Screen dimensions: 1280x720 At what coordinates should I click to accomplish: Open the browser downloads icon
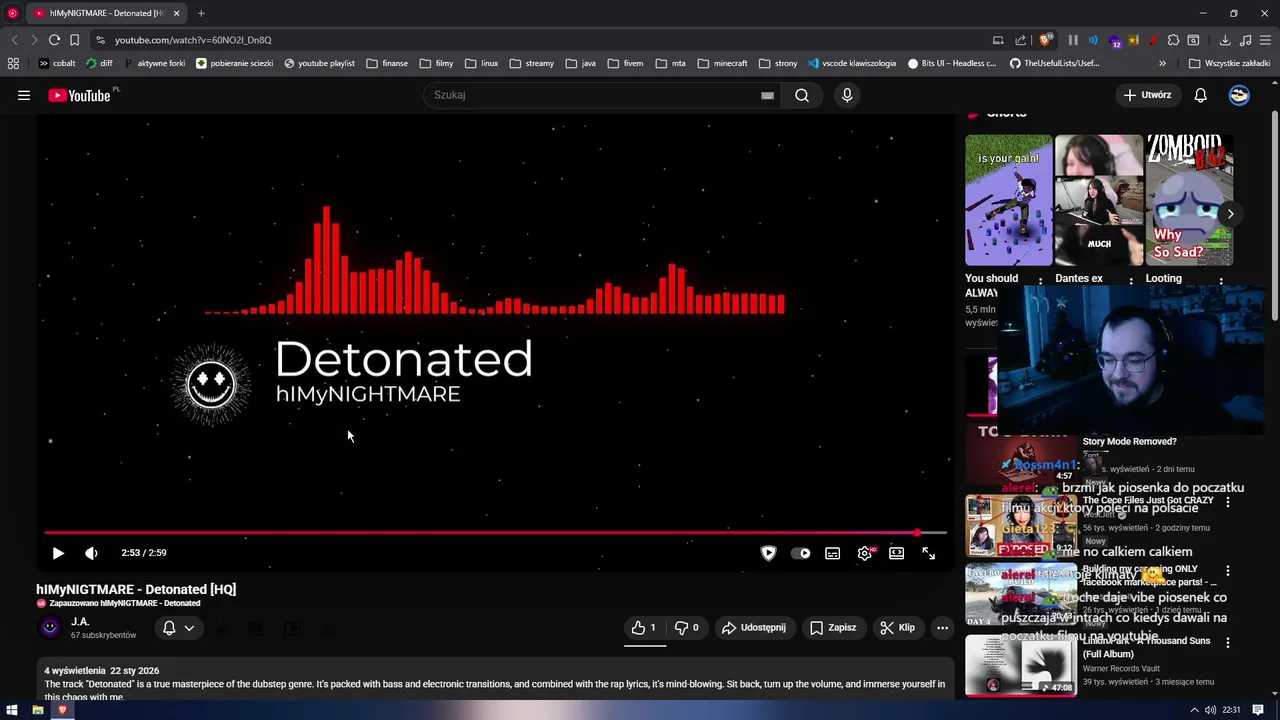point(1225,40)
